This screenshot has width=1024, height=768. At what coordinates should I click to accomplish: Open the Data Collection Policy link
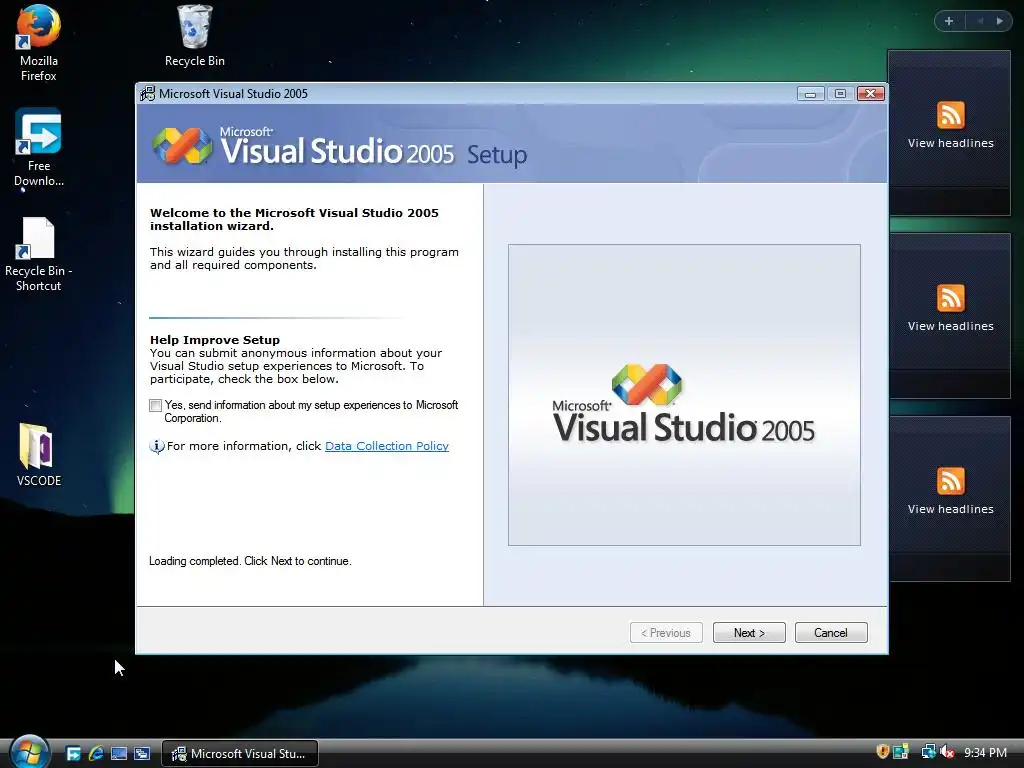pyautogui.click(x=387, y=446)
